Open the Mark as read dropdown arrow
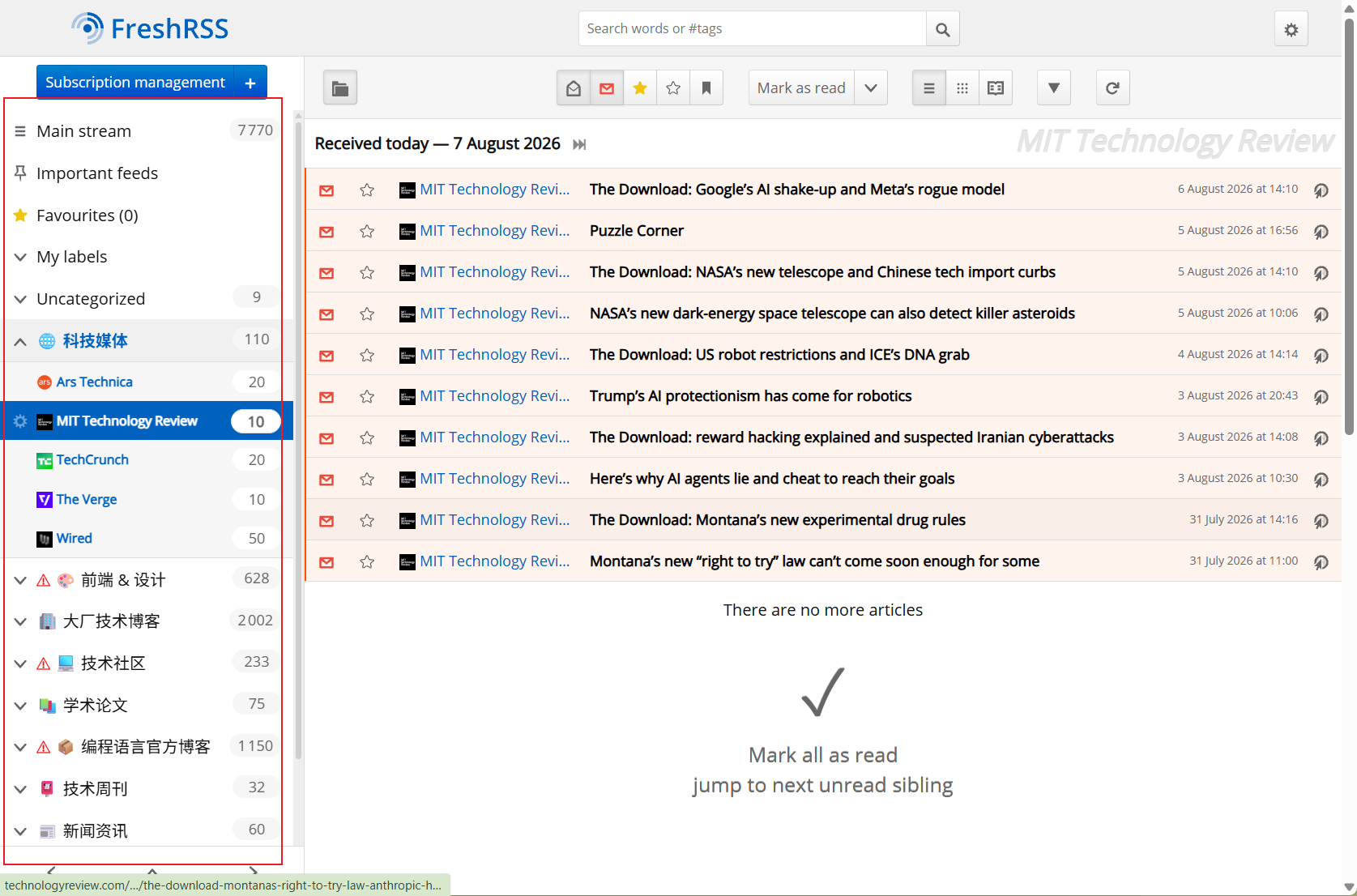Screen dimensions: 1357x896 click(x=871, y=88)
